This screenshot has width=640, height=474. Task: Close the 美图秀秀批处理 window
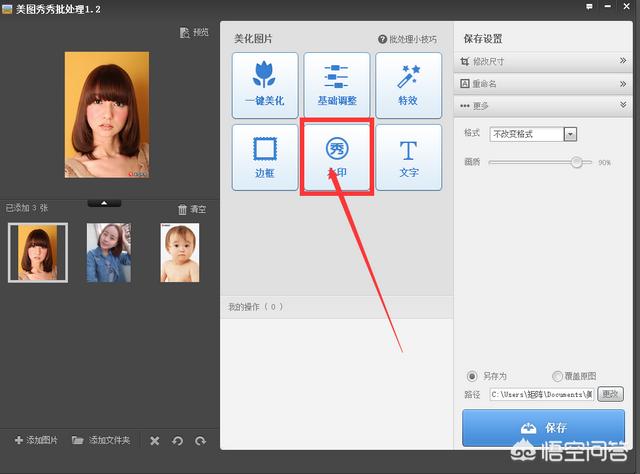point(627,6)
